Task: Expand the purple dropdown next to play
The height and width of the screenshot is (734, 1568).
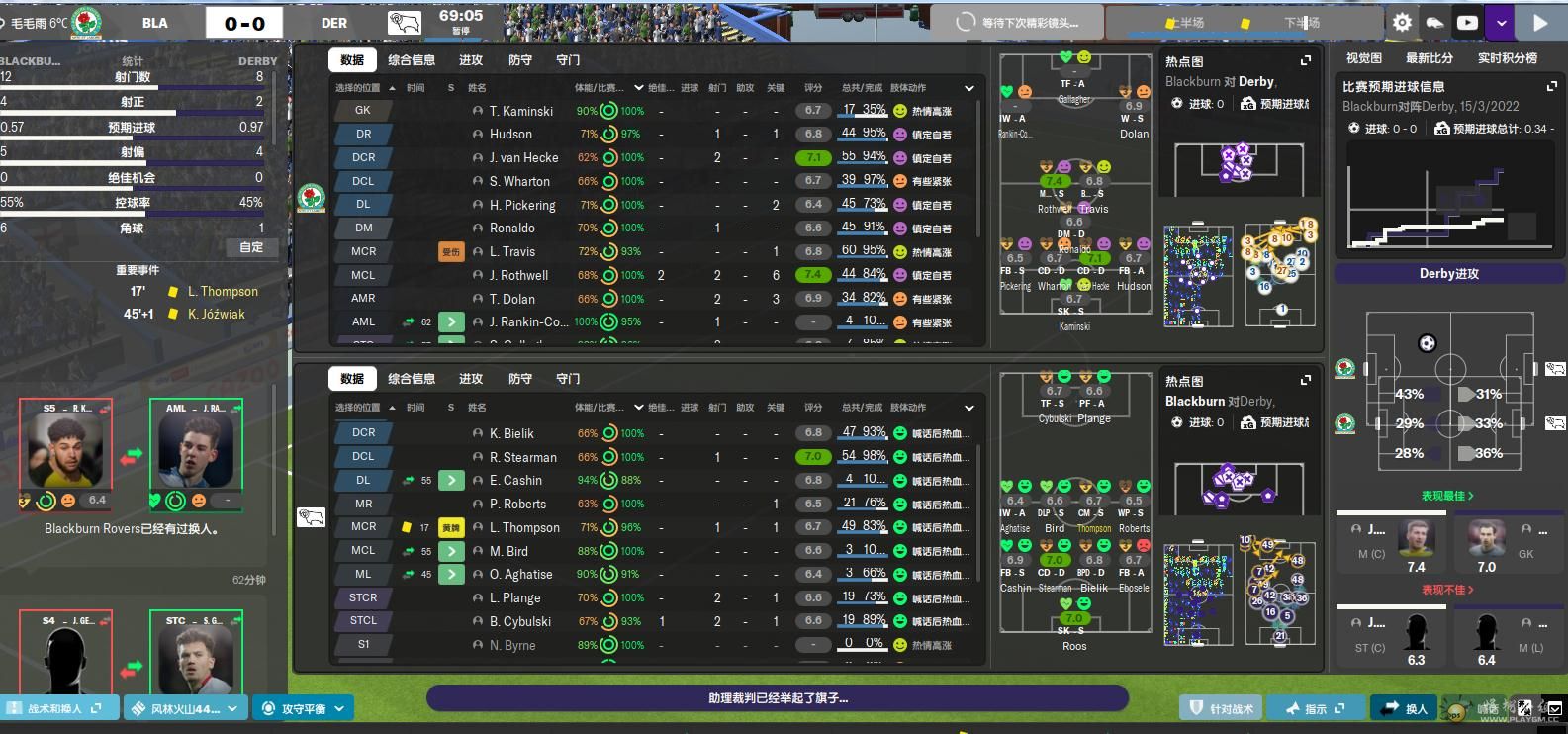Action: (1502, 23)
